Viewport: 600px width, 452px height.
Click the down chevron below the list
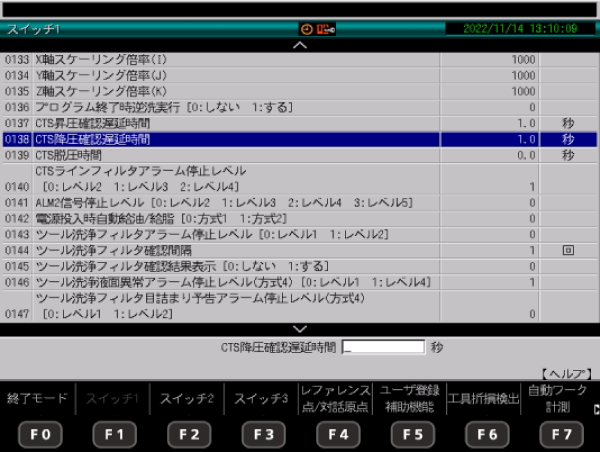(x=300, y=329)
